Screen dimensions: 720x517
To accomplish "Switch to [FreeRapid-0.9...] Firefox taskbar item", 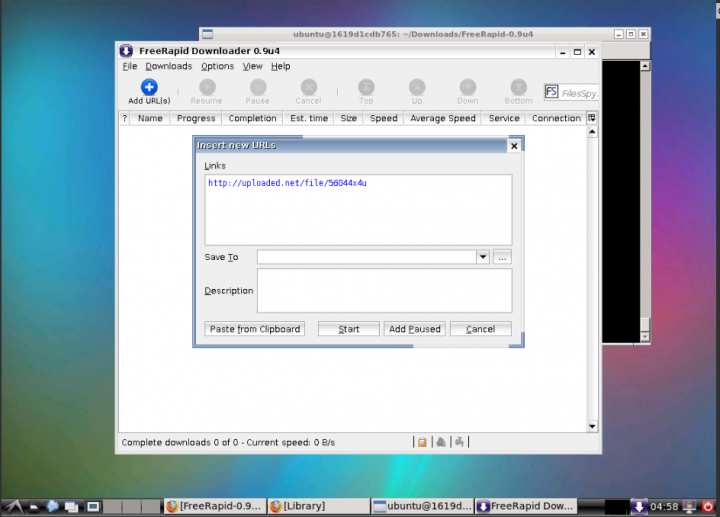I will click(215, 506).
